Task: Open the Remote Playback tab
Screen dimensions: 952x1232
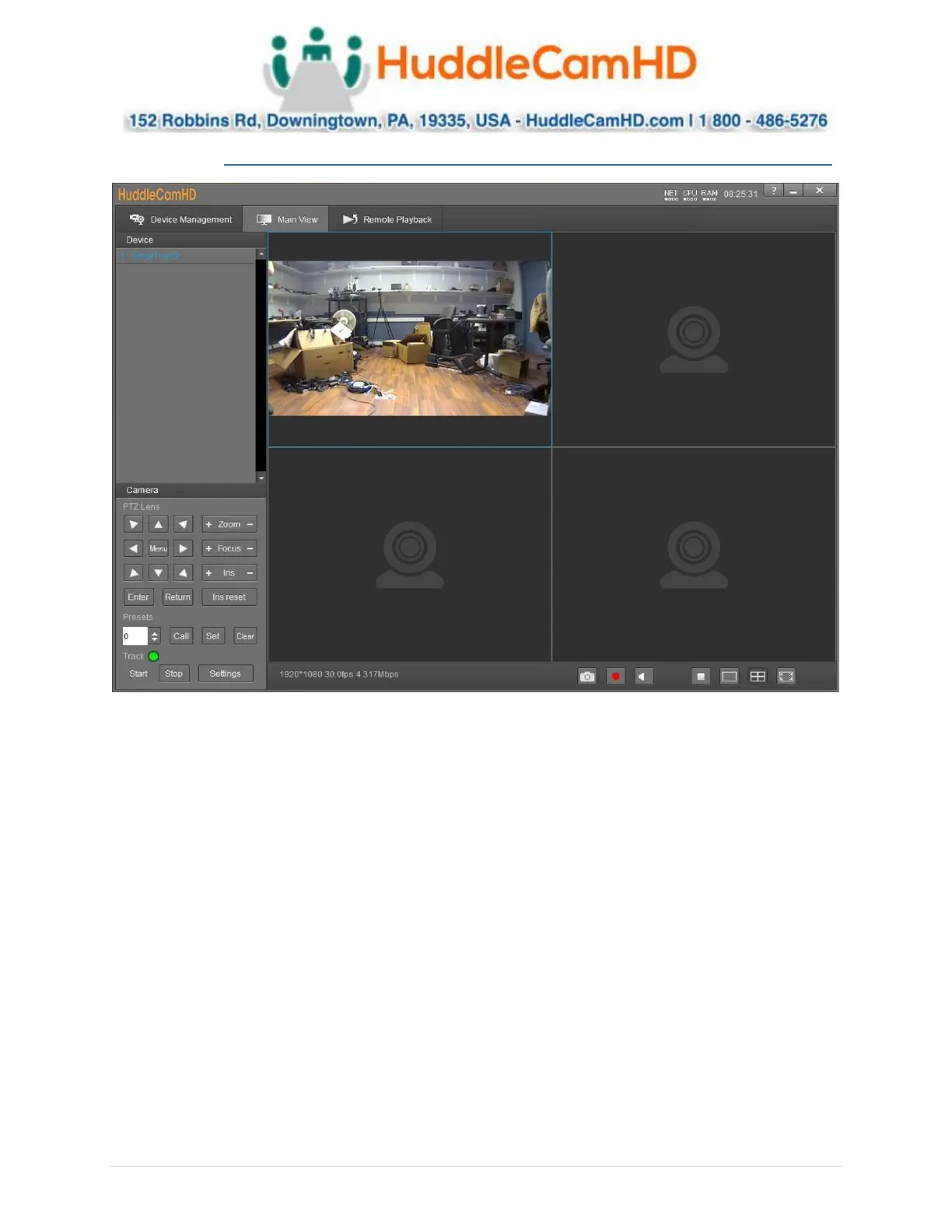Action: coord(387,219)
